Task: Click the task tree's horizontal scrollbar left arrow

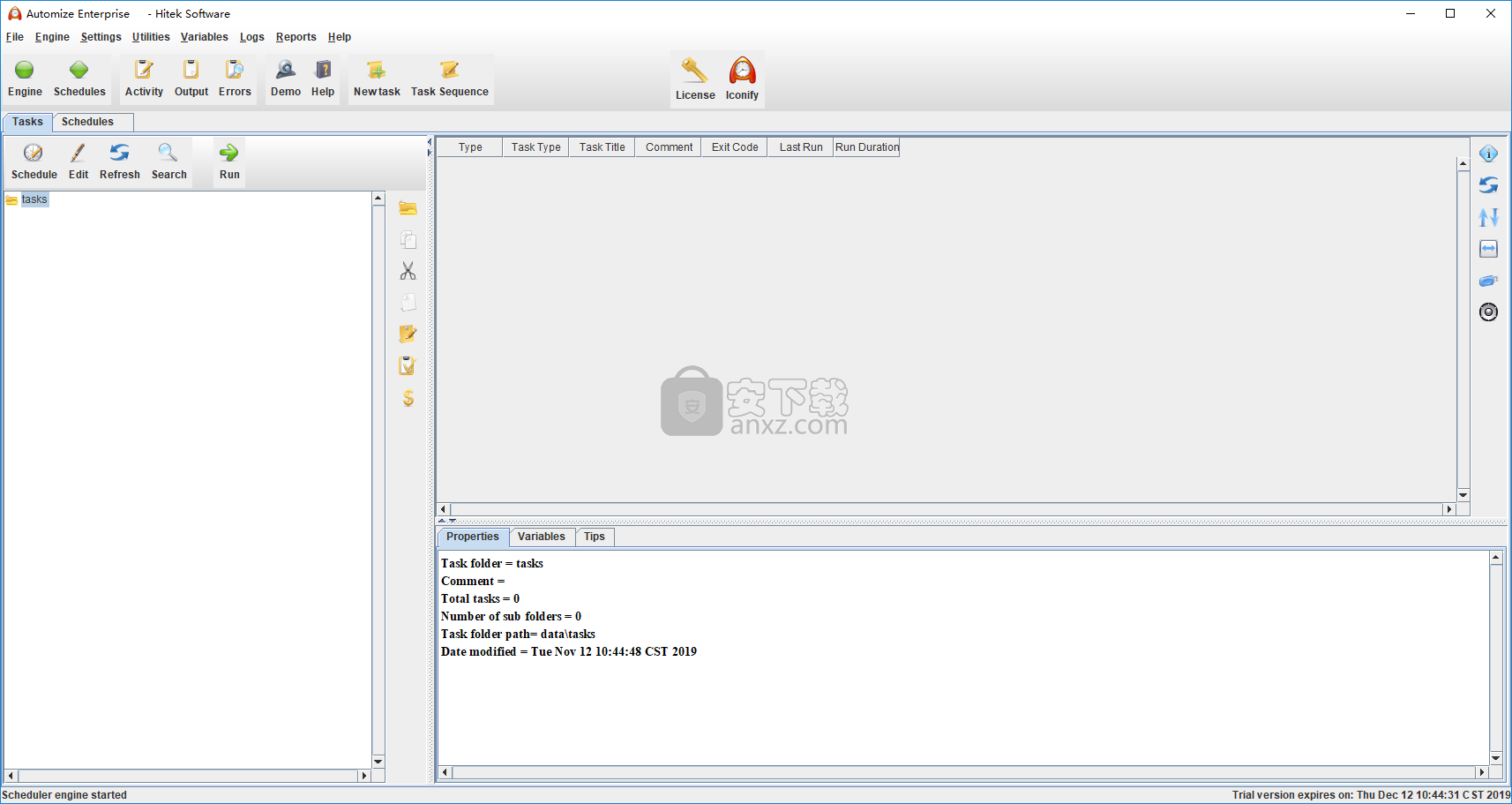Action: 11,776
